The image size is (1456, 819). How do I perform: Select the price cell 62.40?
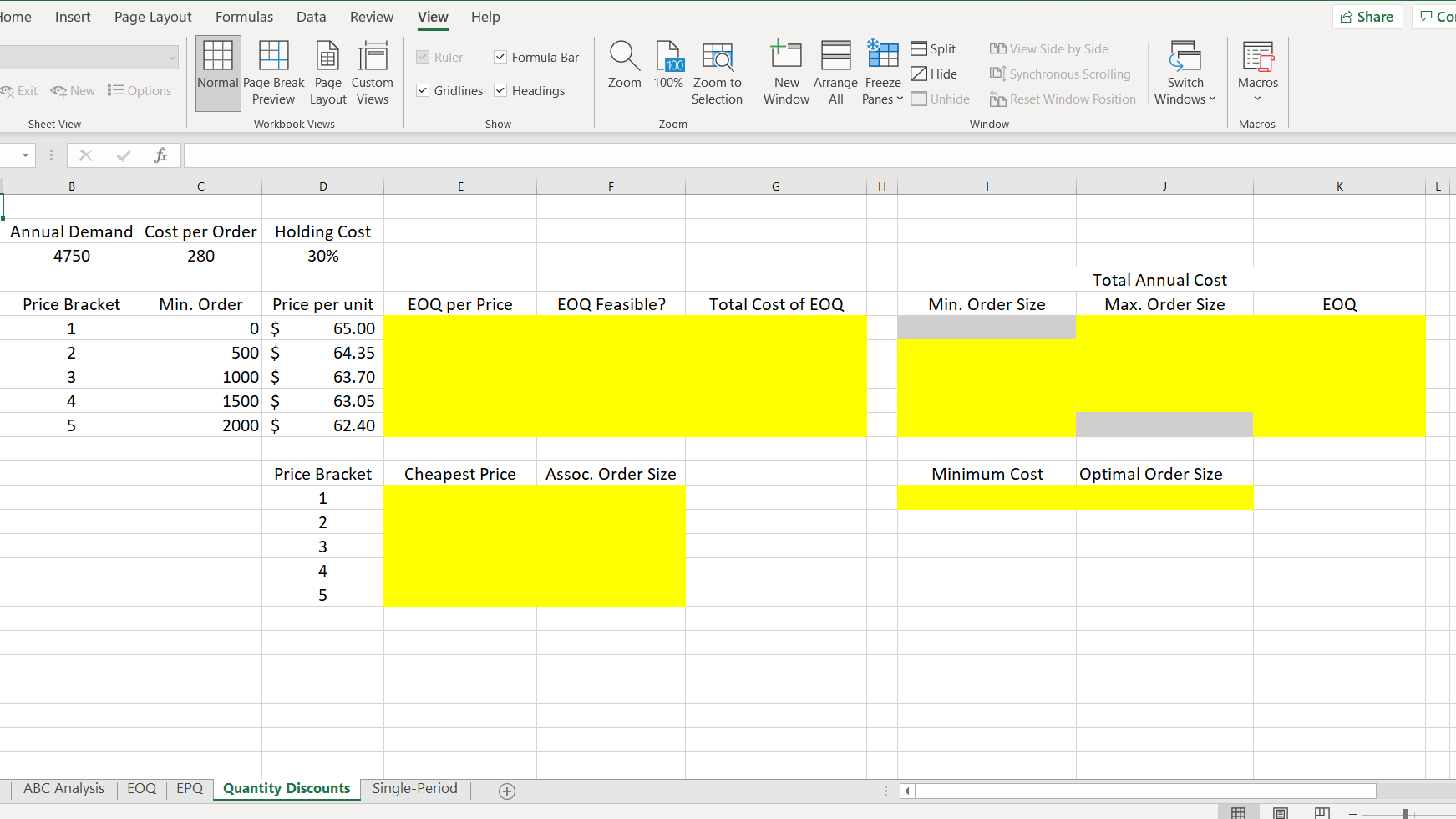pos(323,425)
